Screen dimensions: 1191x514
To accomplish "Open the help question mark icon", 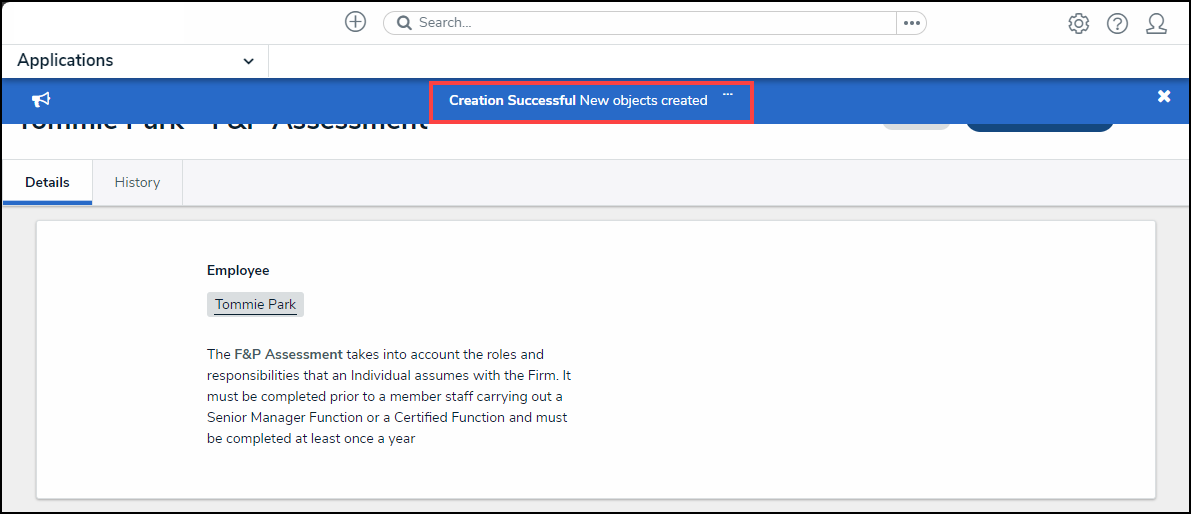I will (x=1117, y=24).
